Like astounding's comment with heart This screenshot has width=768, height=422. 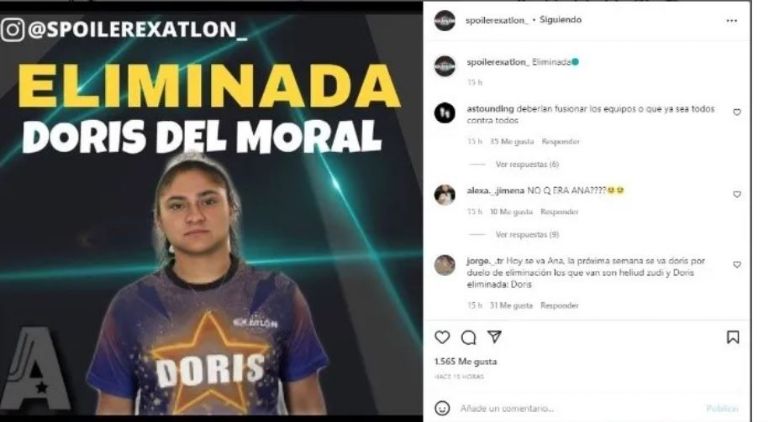pos(737,112)
